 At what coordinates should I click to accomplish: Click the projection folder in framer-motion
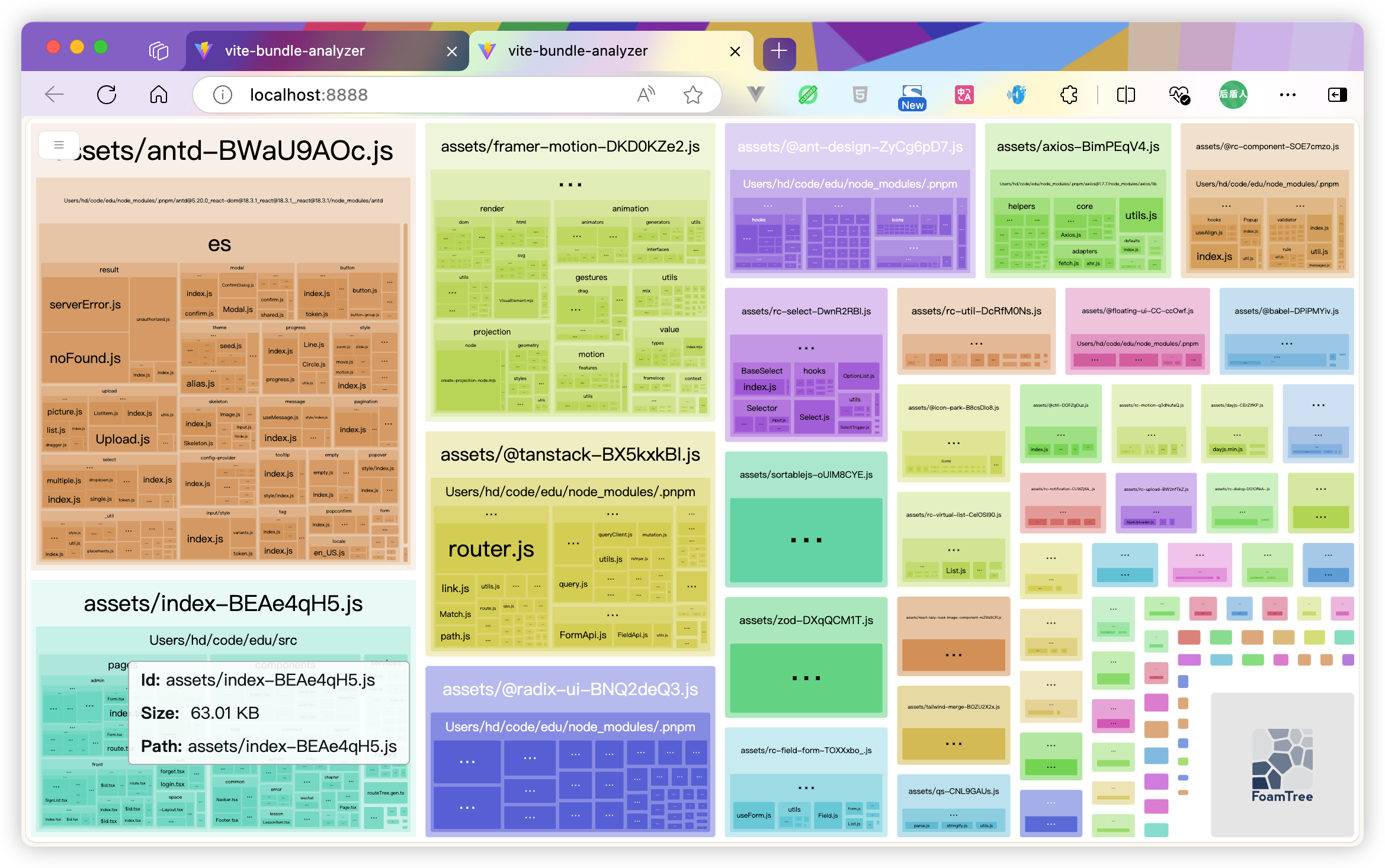pyautogui.click(x=492, y=332)
